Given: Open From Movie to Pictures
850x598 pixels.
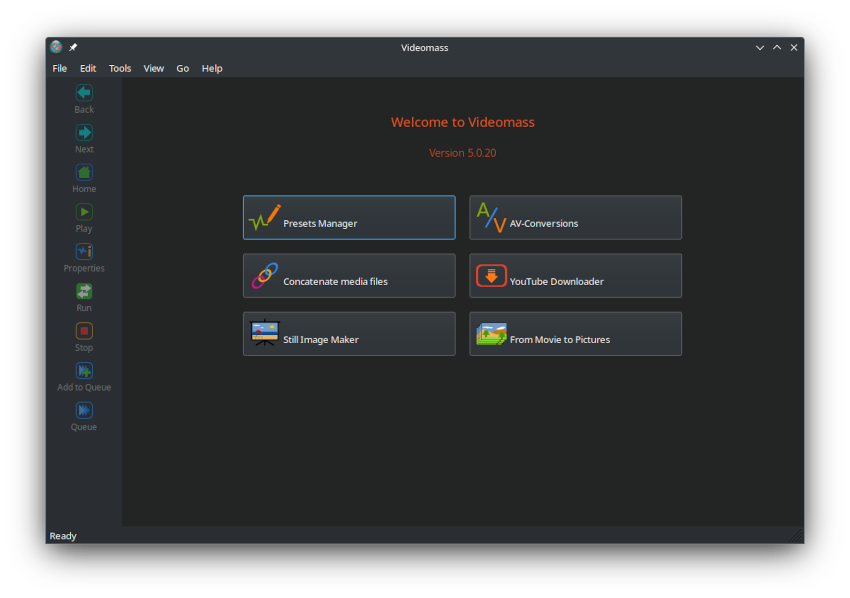Looking at the screenshot, I should pyautogui.click(x=575, y=333).
